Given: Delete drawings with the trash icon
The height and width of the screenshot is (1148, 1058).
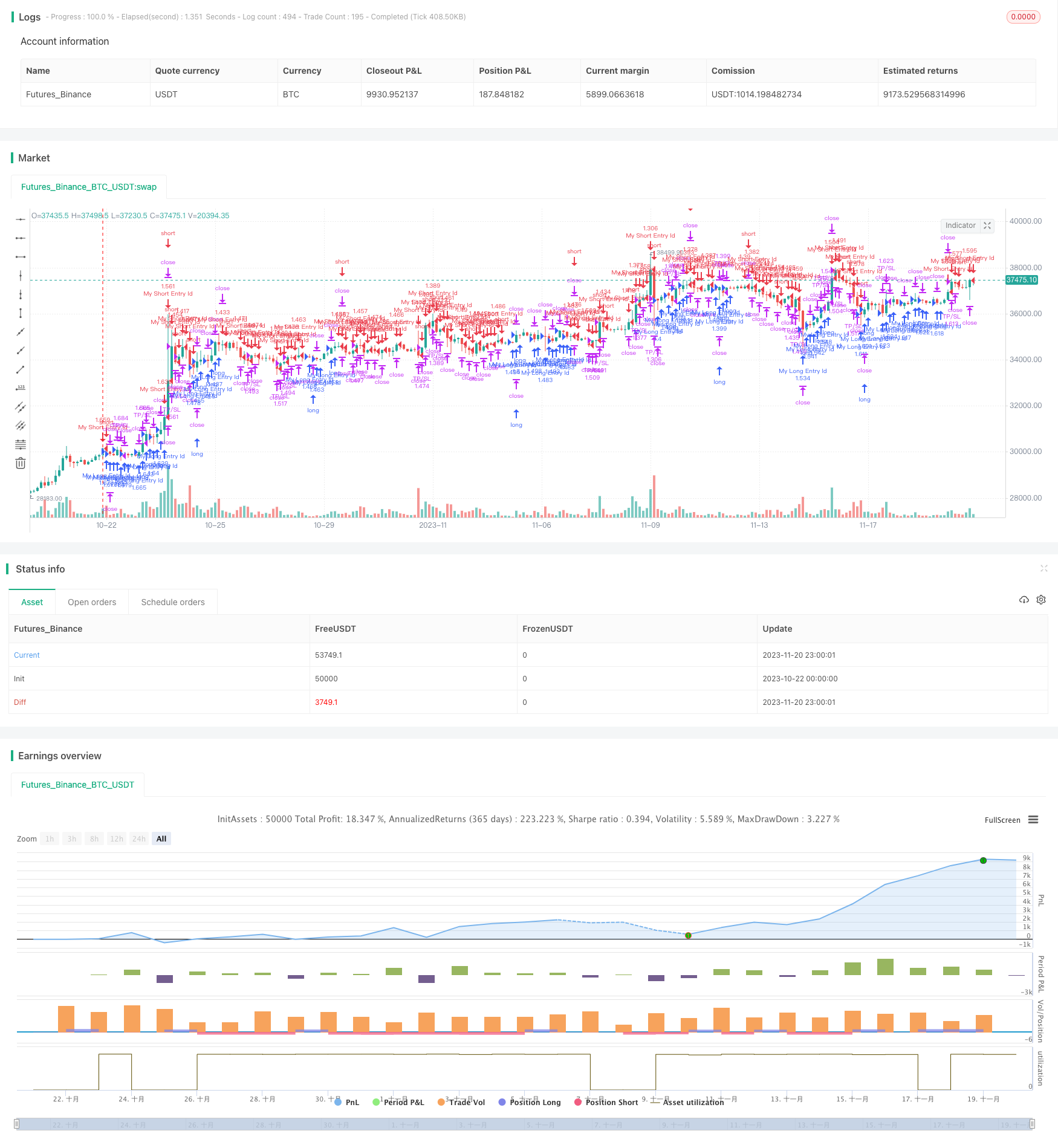Looking at the screenshot, I should [x=21, y=464].
